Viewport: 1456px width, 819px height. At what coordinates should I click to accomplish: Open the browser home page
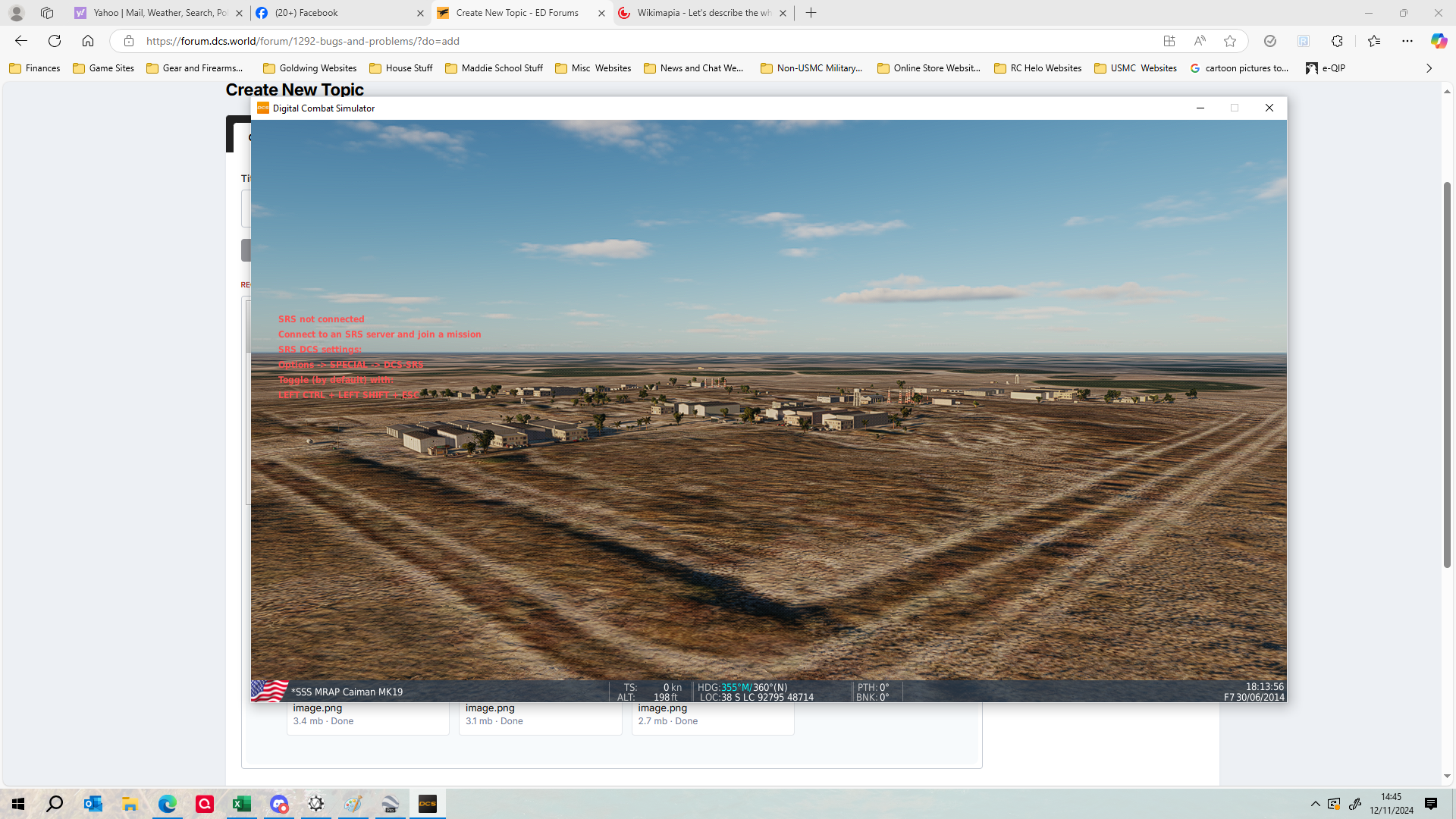pyautogui.click(x=88, y=41)
